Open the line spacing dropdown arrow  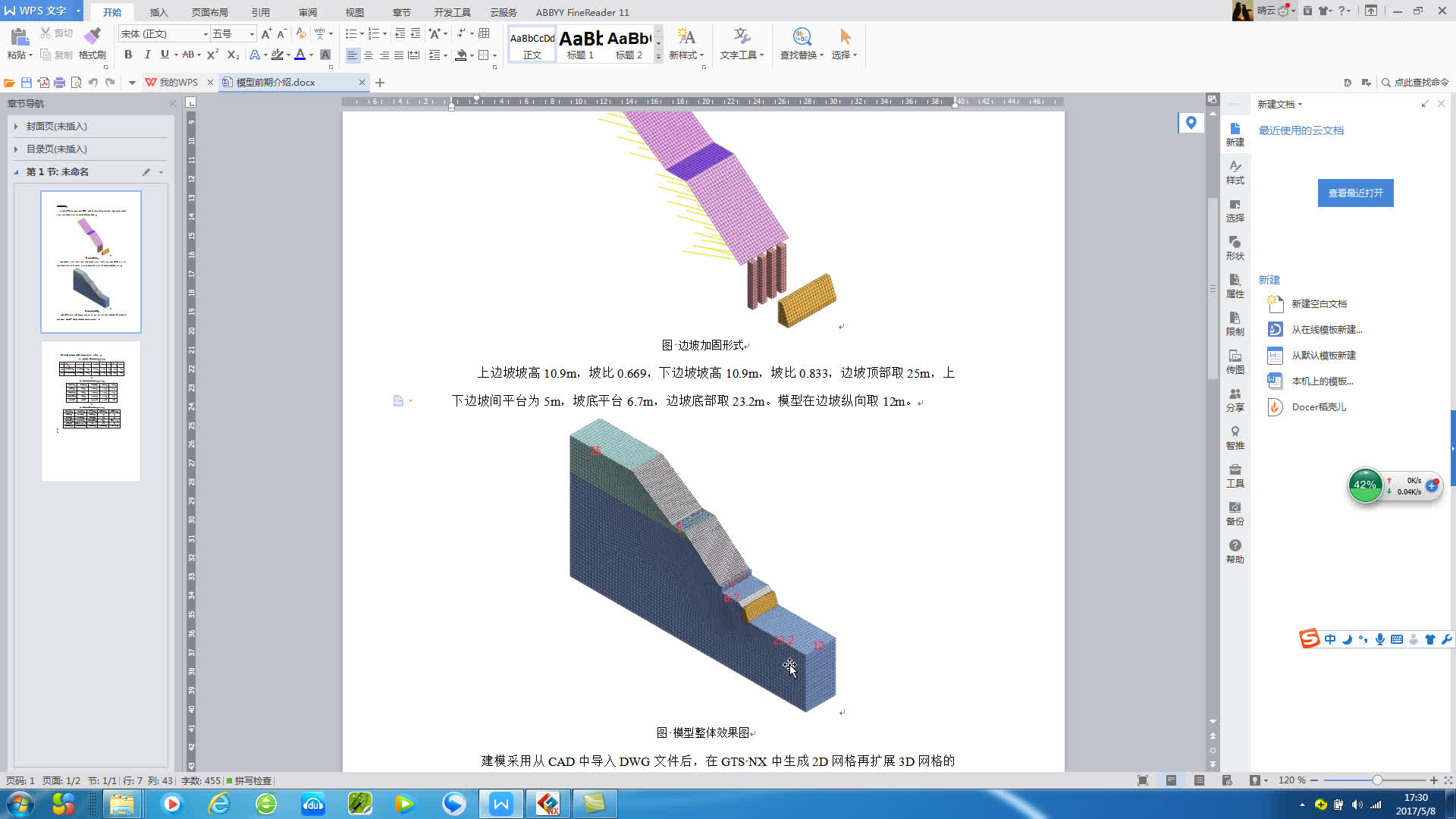click(445, 55)
